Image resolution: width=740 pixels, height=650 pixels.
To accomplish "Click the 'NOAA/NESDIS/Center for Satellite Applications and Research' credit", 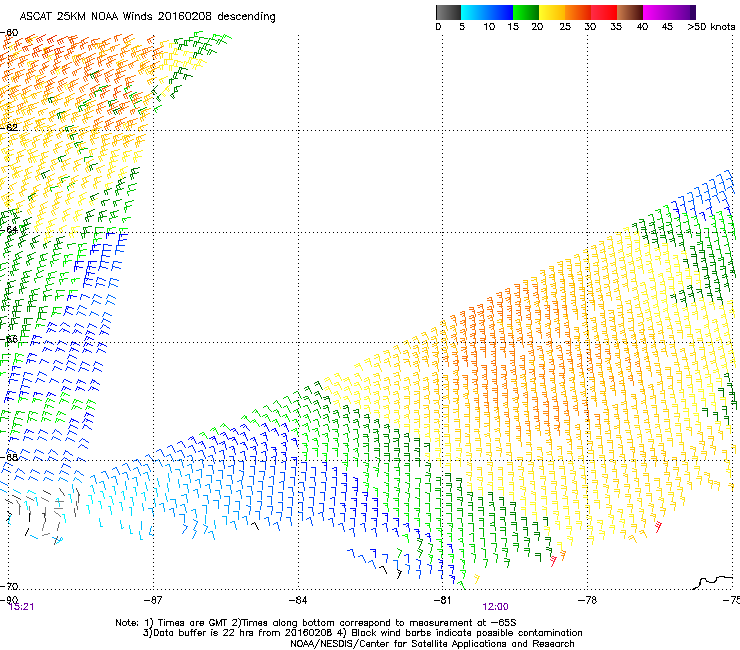I will coord(432,644).
